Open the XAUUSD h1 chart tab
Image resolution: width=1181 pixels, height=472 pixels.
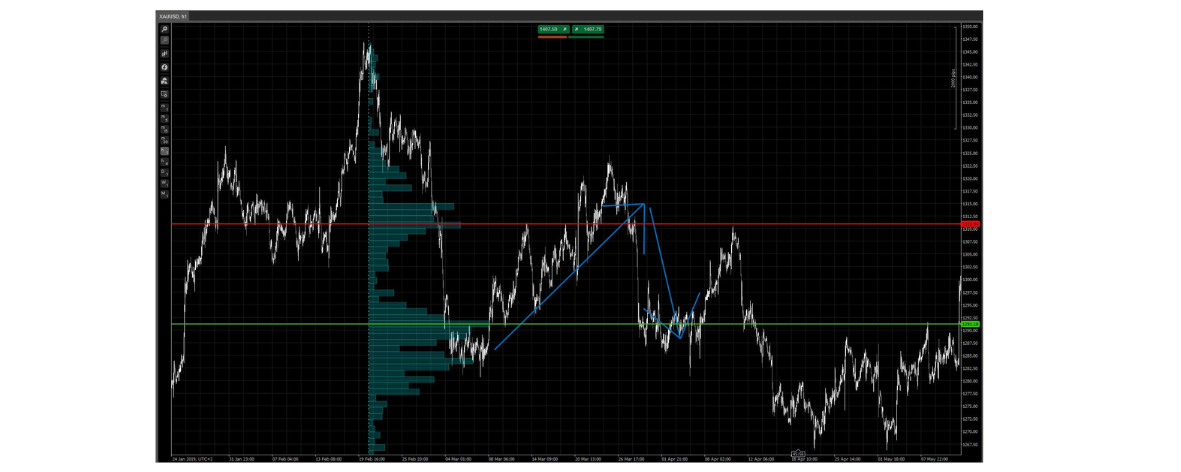tap(173, 15)
